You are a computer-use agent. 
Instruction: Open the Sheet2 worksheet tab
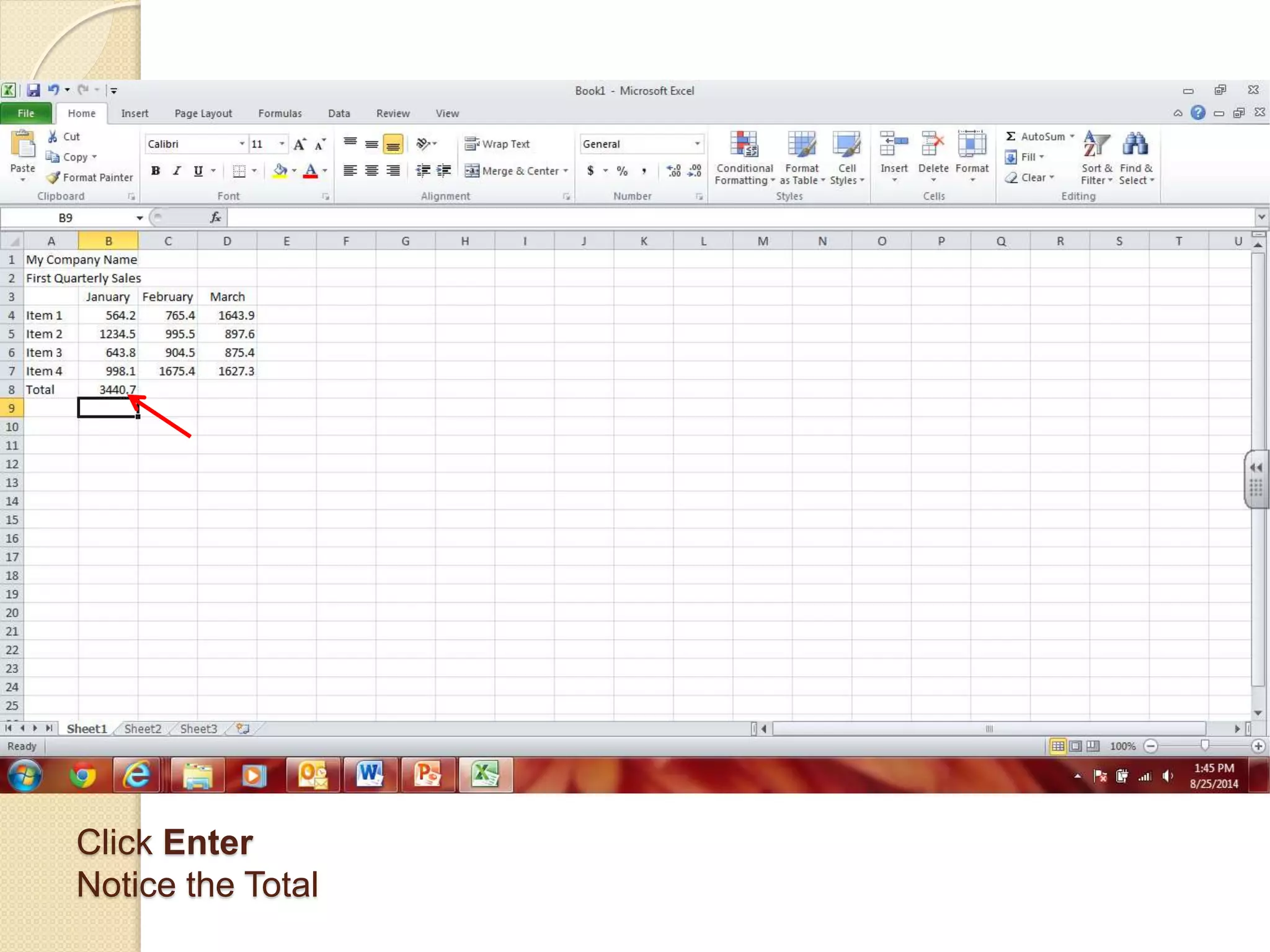[143, 729]
